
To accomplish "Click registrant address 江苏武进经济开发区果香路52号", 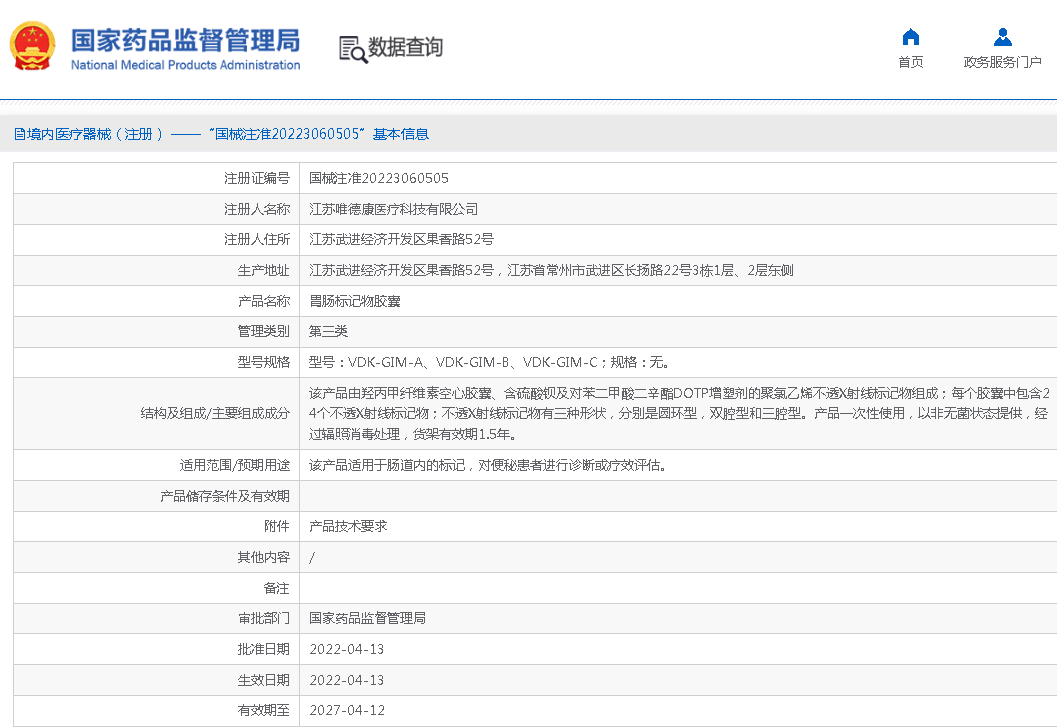I will click(401, 239).
